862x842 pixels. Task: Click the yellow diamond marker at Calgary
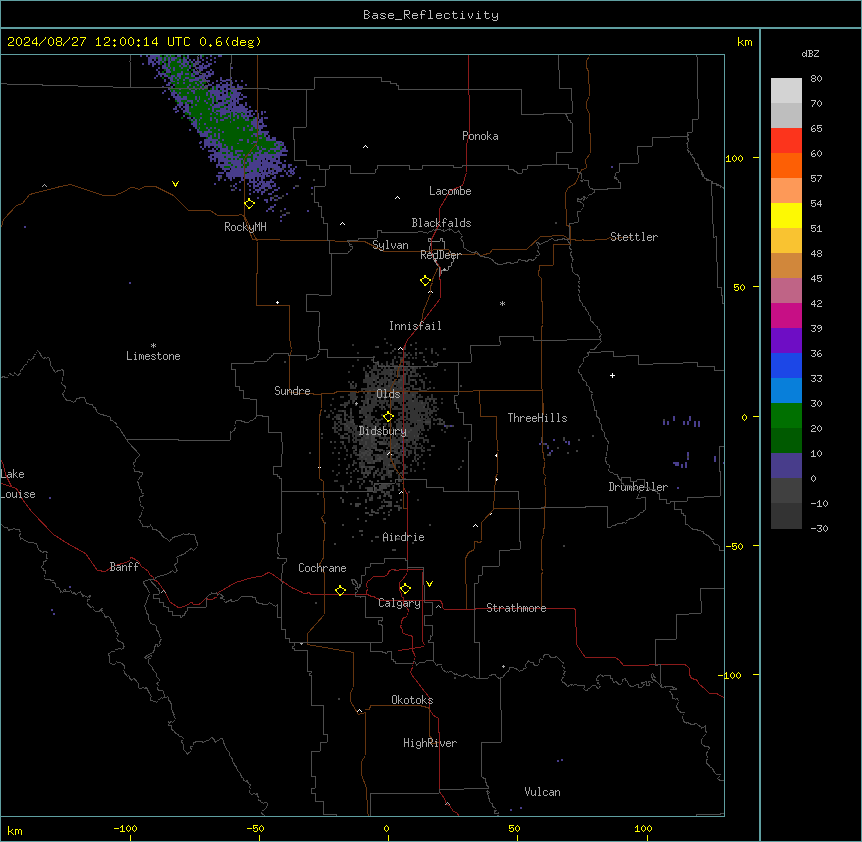pos(405,589)
